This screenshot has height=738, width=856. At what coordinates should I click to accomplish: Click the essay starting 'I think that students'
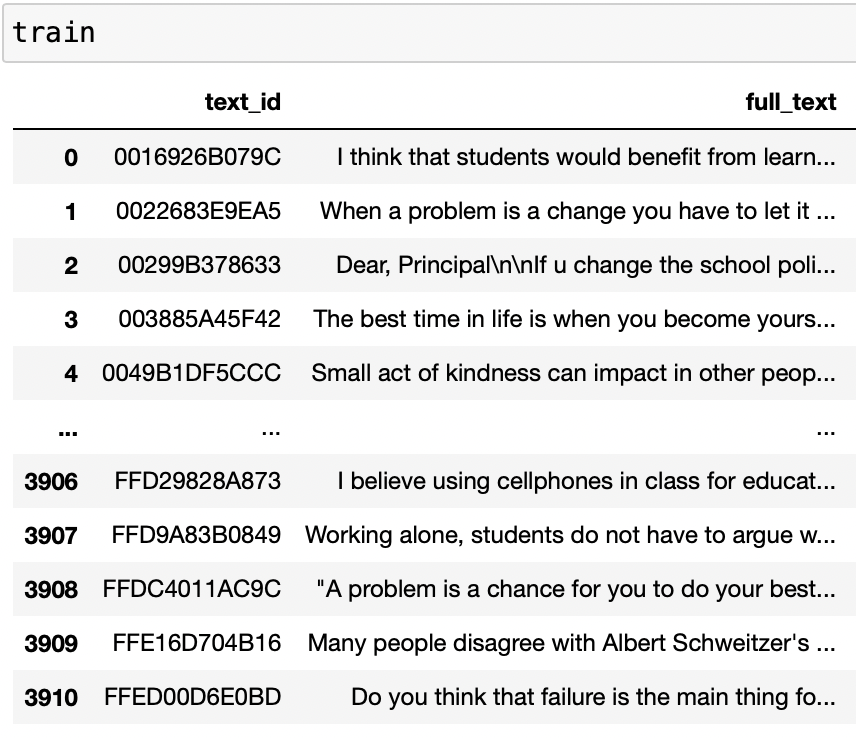pos(586,157)
